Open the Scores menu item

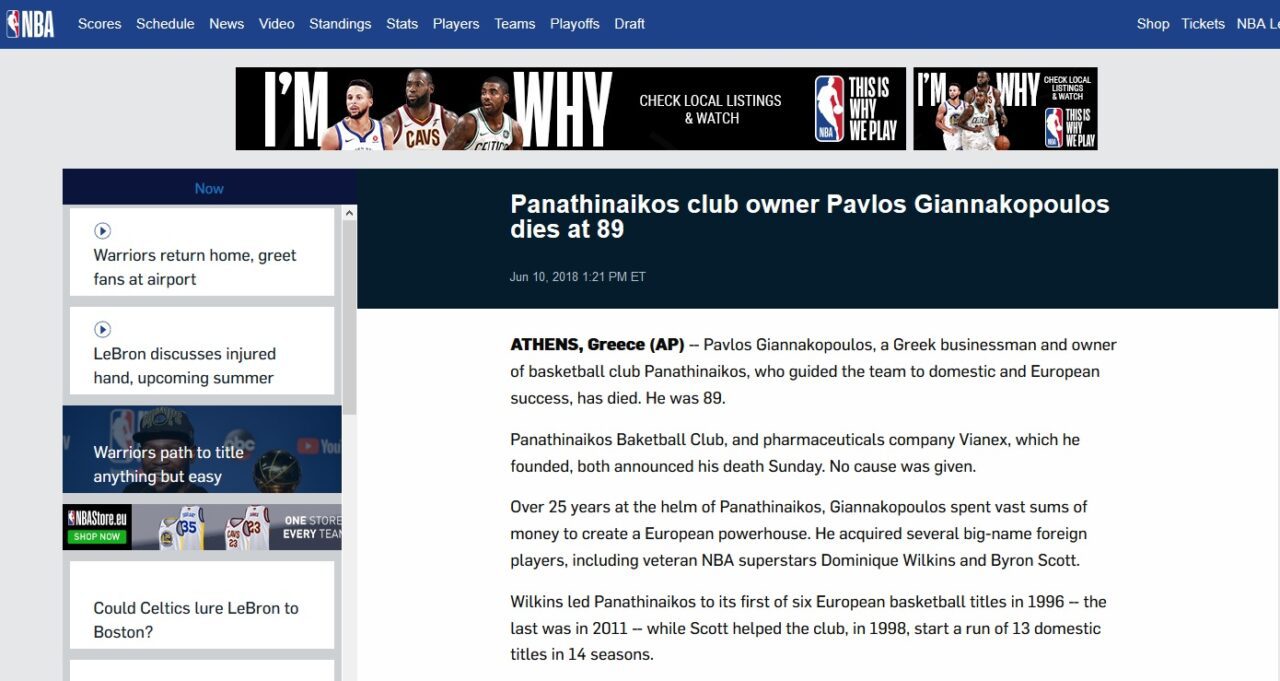click(x=99, y=24)
